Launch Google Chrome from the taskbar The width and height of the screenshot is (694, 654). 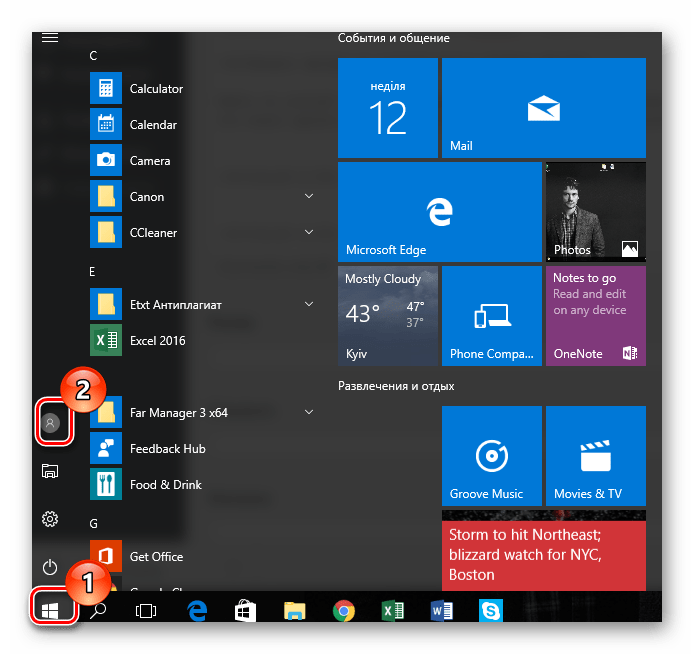pyautogui.click(x=344, y=611)
